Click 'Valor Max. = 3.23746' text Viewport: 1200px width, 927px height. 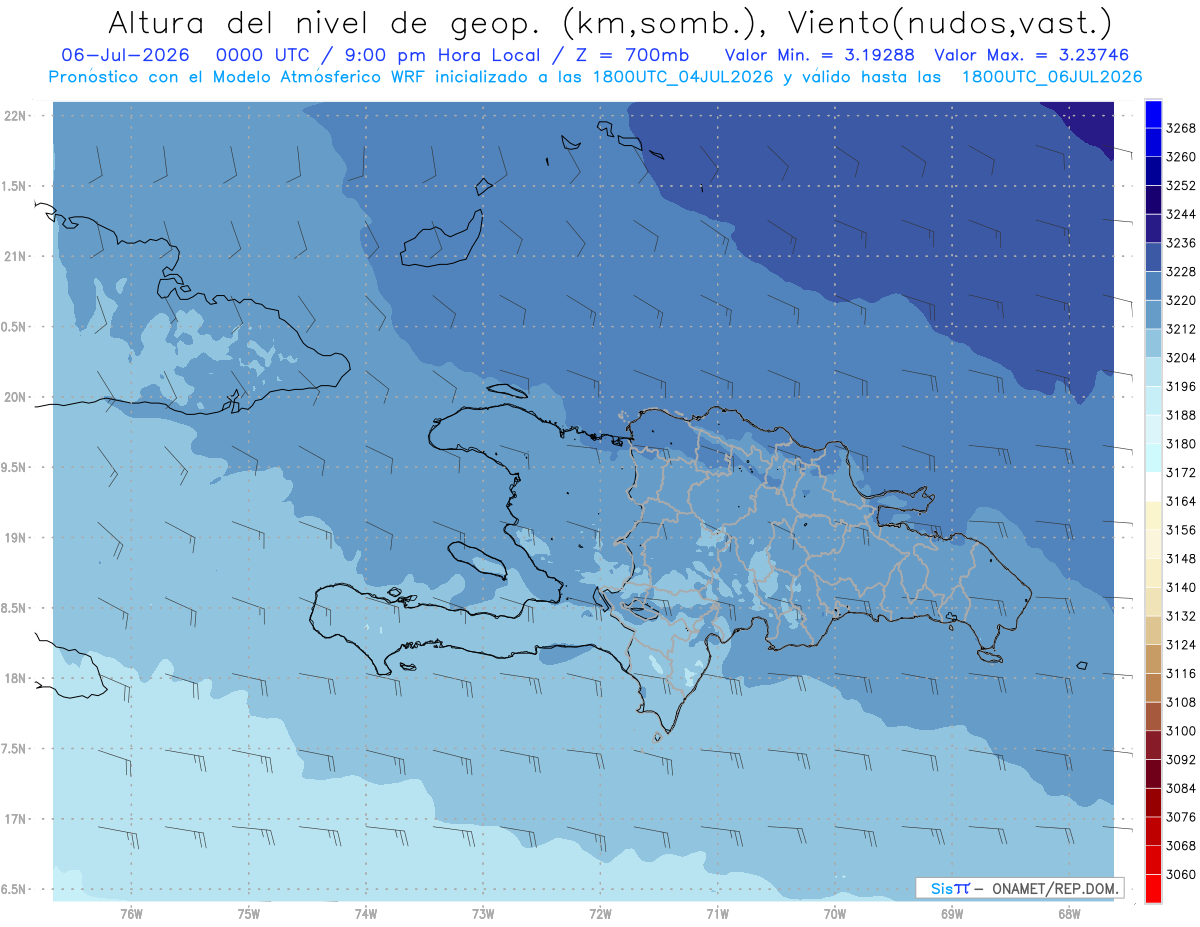(x=1034, y=55)
